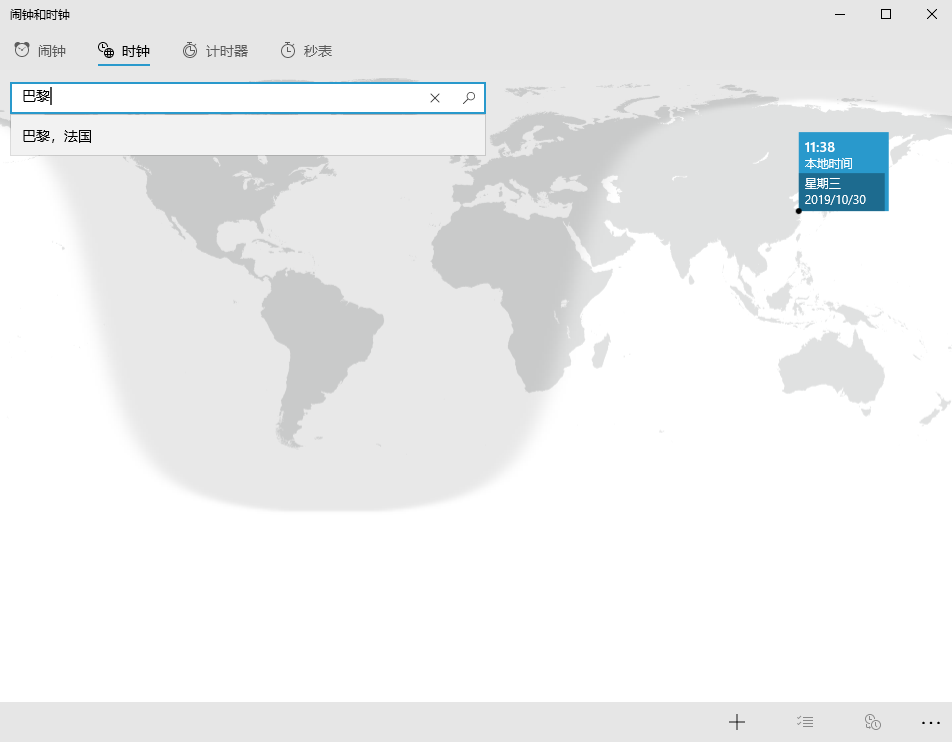Click the stopwatch icon in tab bar
The height and width of the screenshot is (742, 952).
tap(288, 50)
